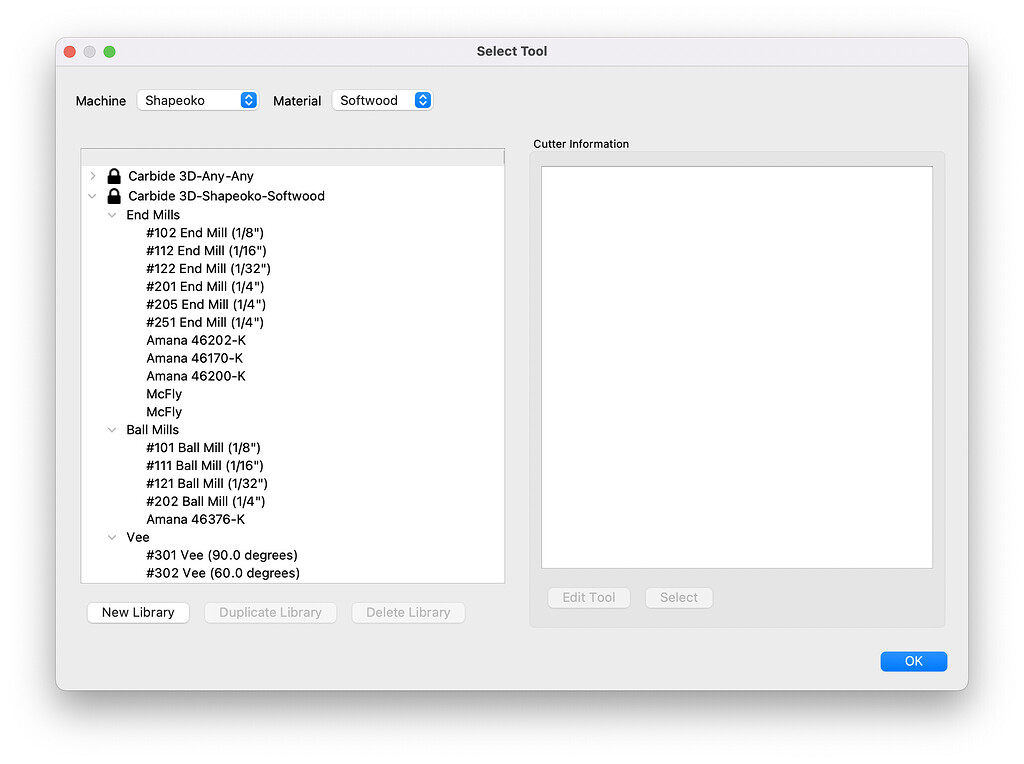Viewport: 1024px width, 764px height.
Task: Collapse the Carbide 3D-Shapeoko-Softwood library
Action: click(93, 196)
